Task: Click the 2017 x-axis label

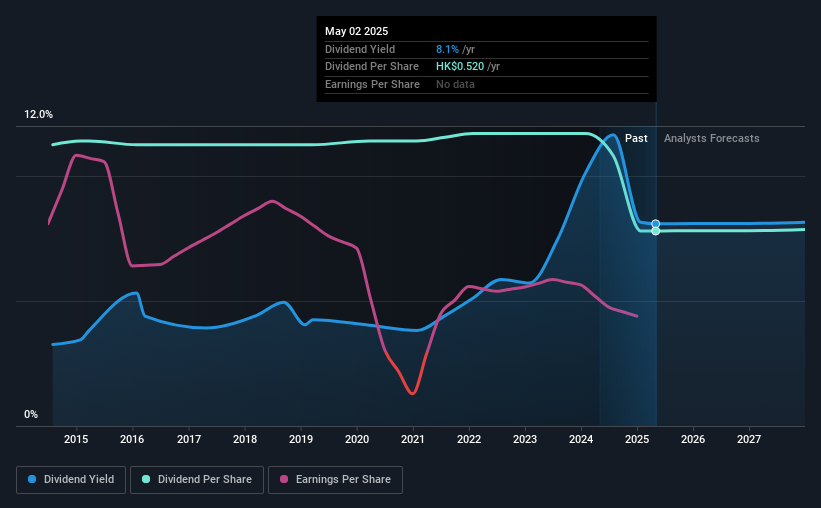Action: click(188, 439)
